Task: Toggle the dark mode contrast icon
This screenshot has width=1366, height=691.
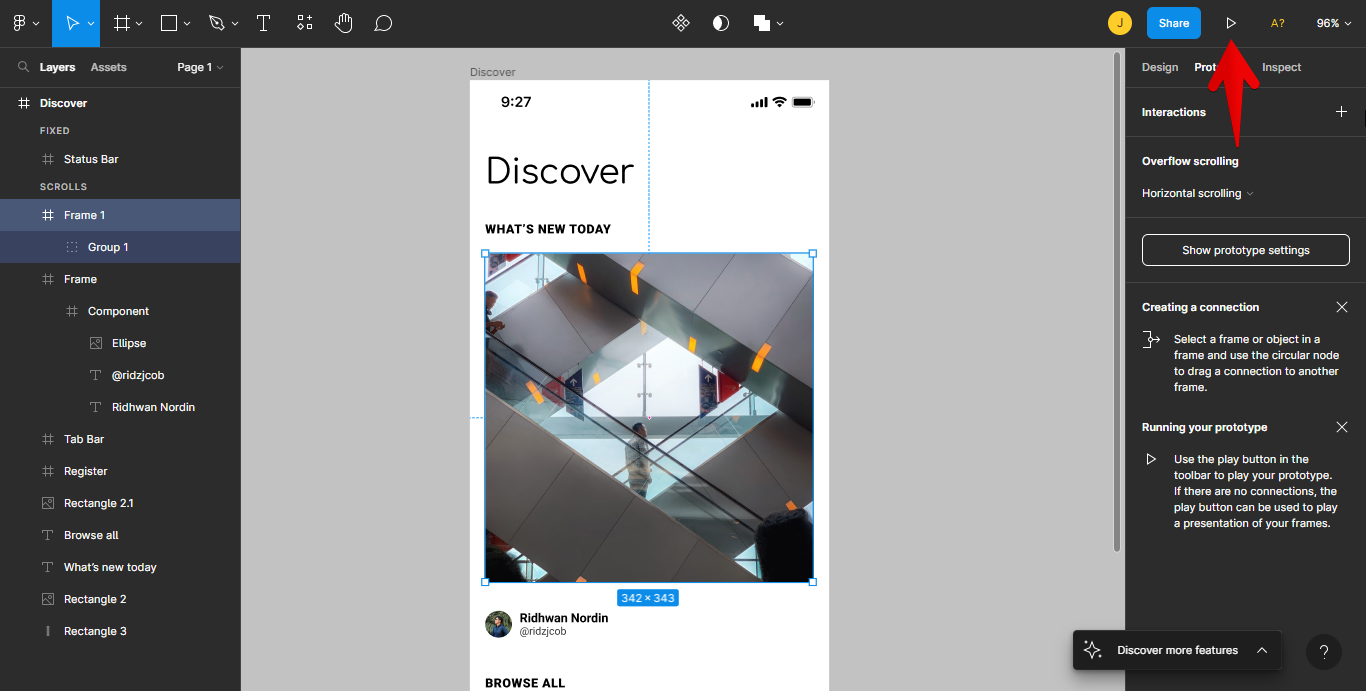Action: coord(721,23)
